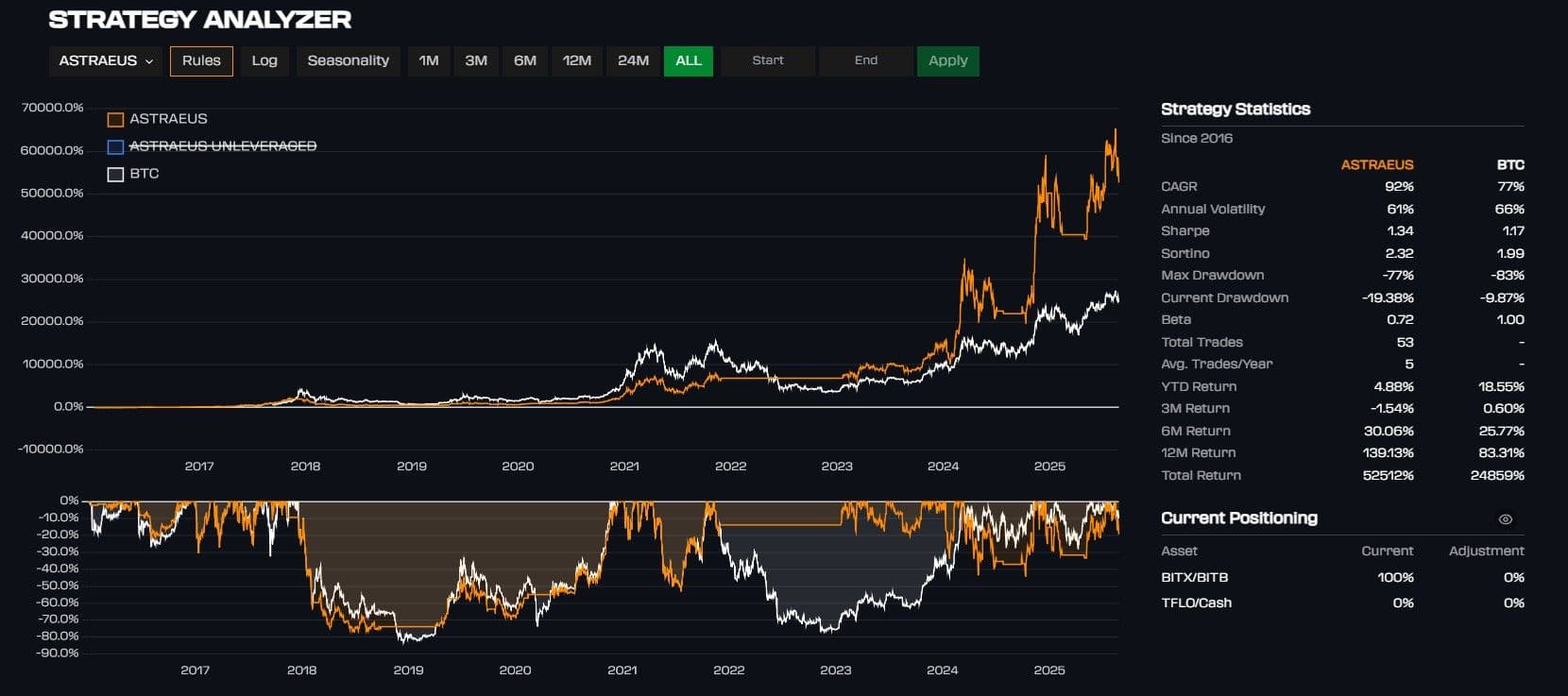The width and height of the screenshot is (1568, 696).
Task: Open the Seasonality view
Action: tap(348, 60)
